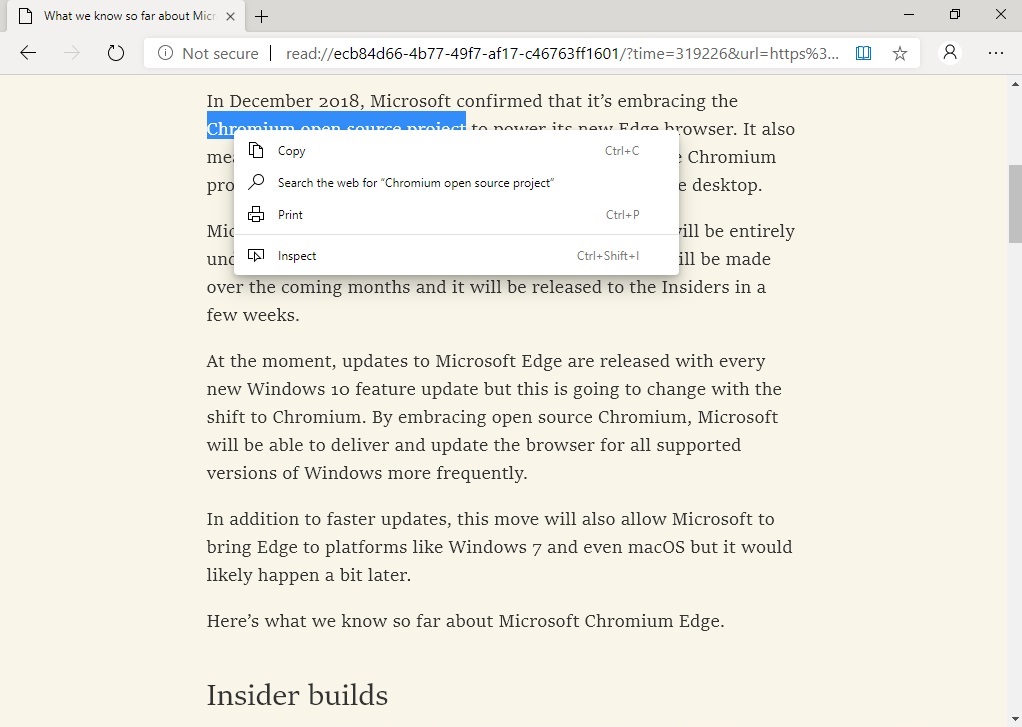Choose Search the web for Chromium open source project
The height and width of the screenshot is (727, 1022).
(456, 183)
